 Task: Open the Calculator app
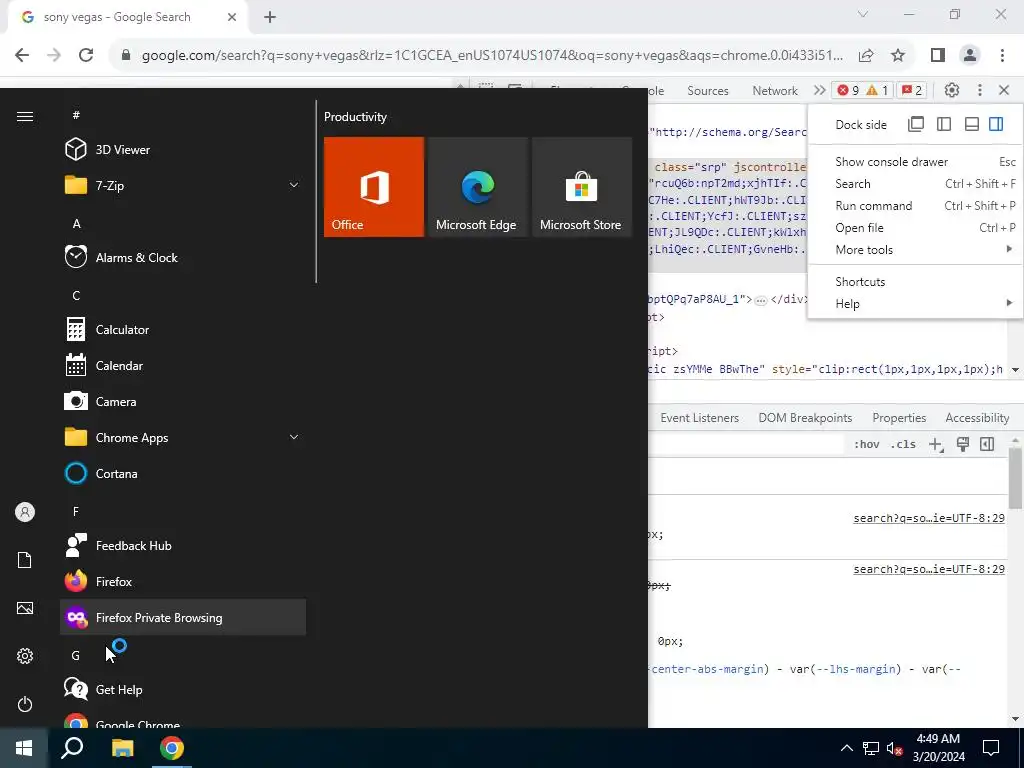coord(183,330)
